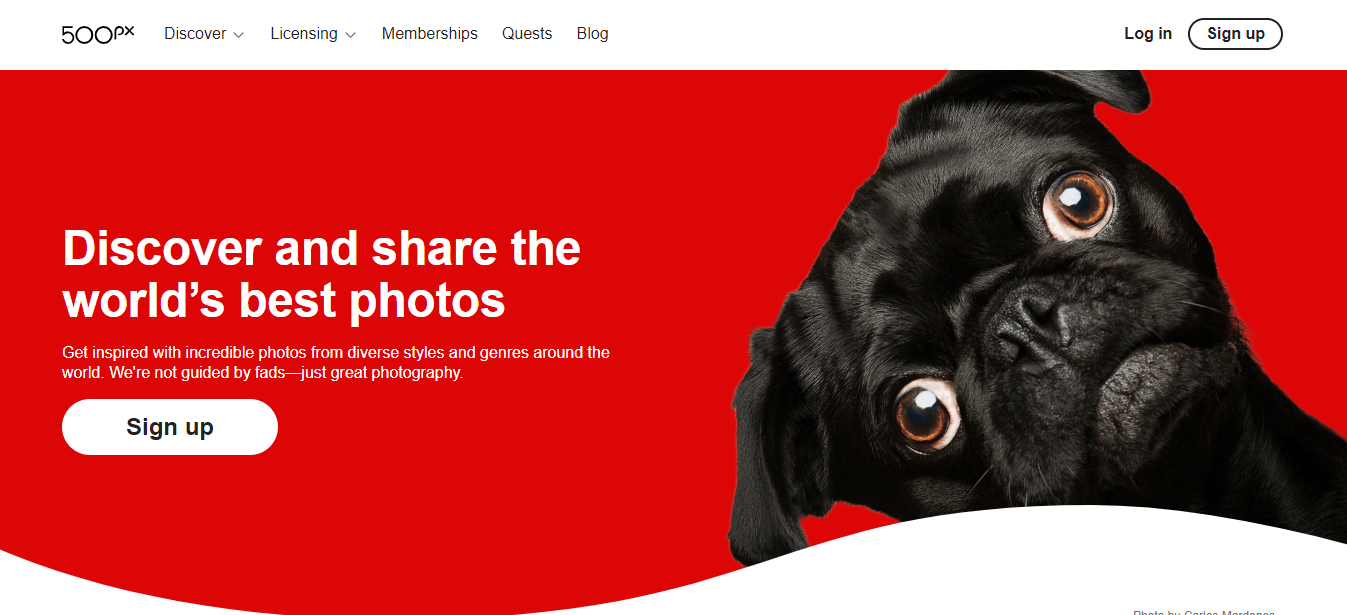Click the 'Discover and share' headline

[322, 274]
